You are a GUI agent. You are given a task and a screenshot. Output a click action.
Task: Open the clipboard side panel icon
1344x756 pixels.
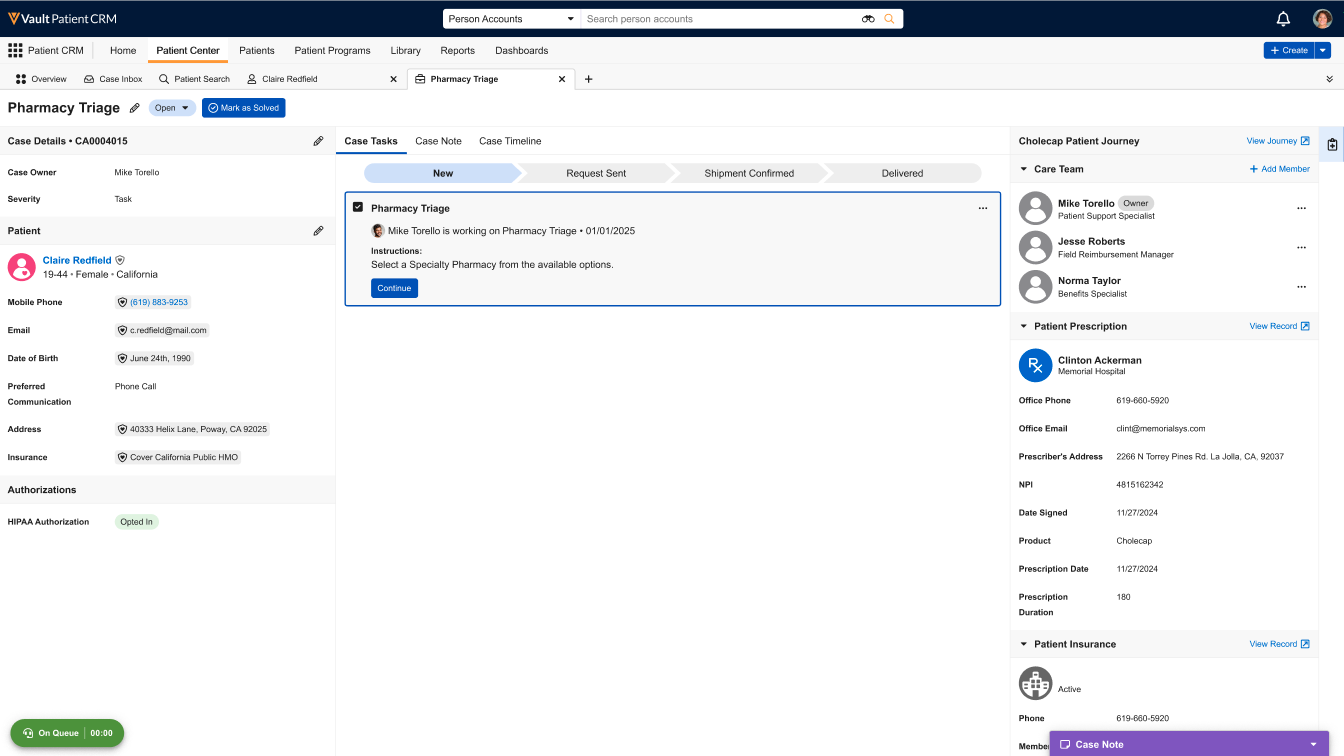coord(1332,145)
